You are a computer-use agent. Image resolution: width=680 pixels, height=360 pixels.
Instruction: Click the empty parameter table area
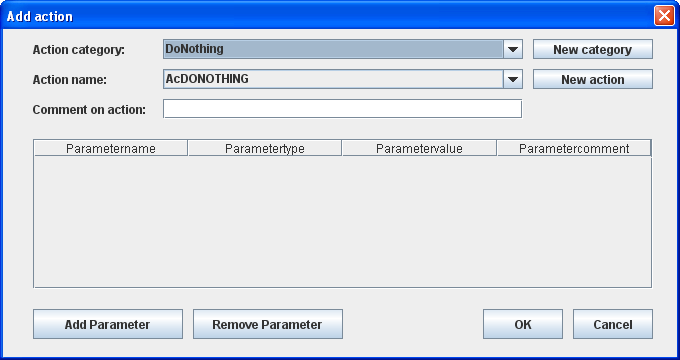point(343,221)
